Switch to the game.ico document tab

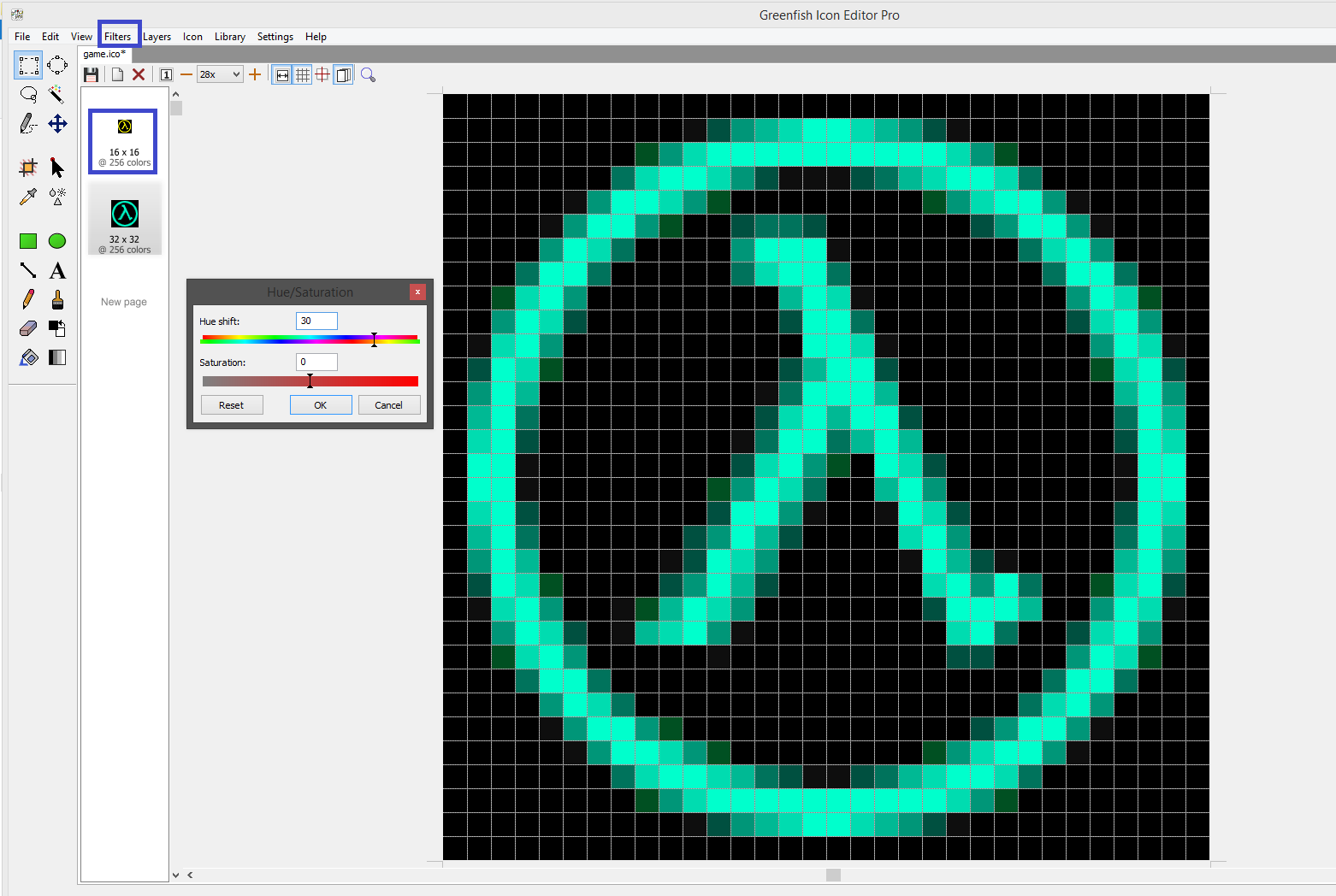tap(104, 54)
